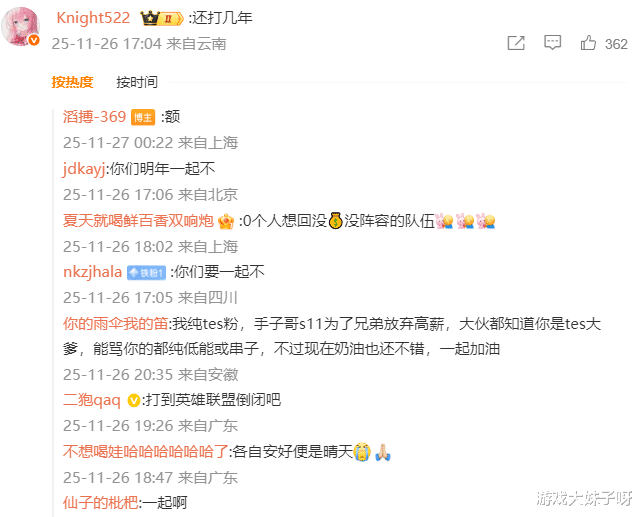Image resolution: width=640 pixels, height=517 pixels.
Task: Visit 不想喝娃哈哈哈哈哈哈了 profile
Action: [x=146, y=452]
